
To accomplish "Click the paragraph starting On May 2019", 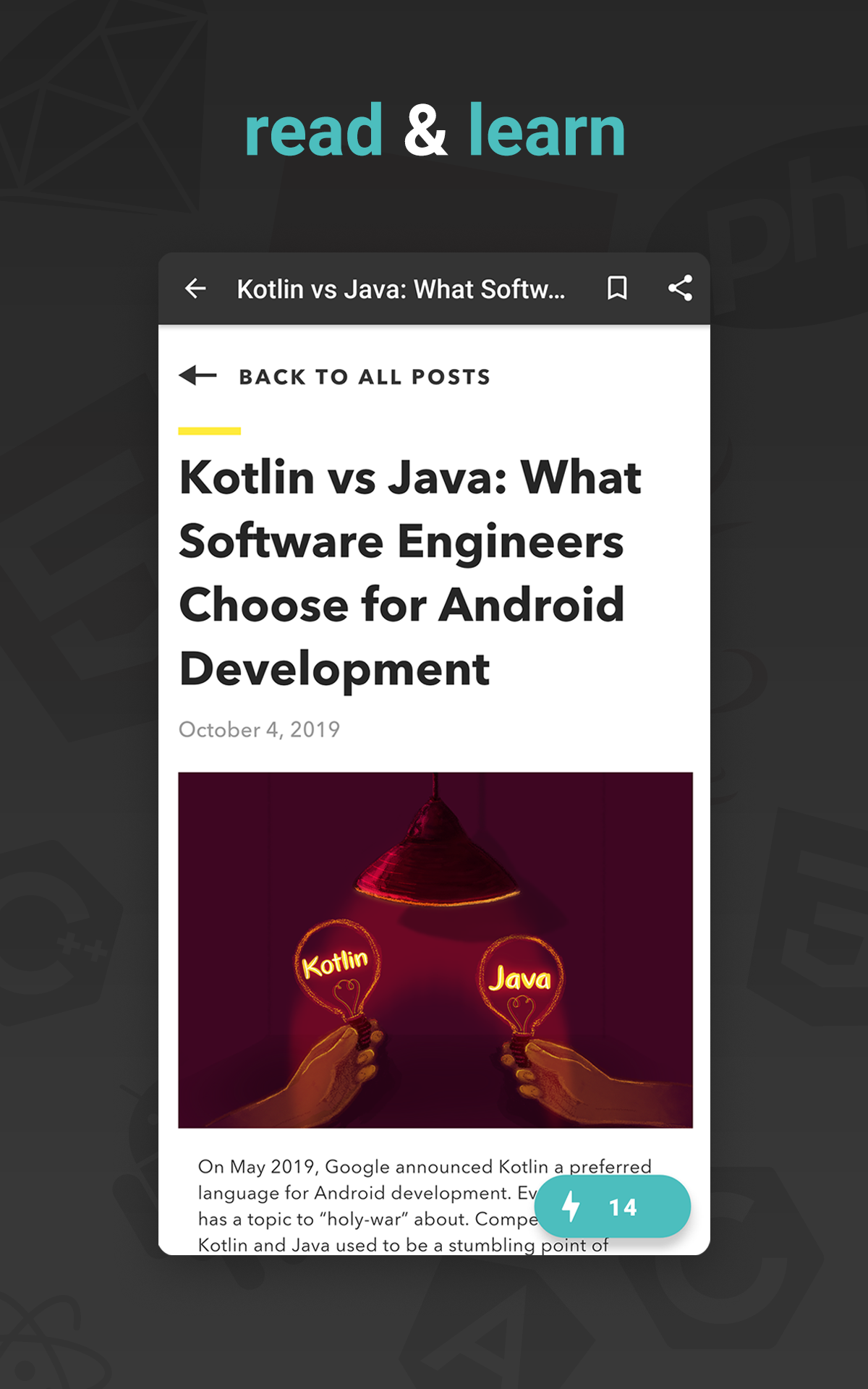I will coord(425,1205).
